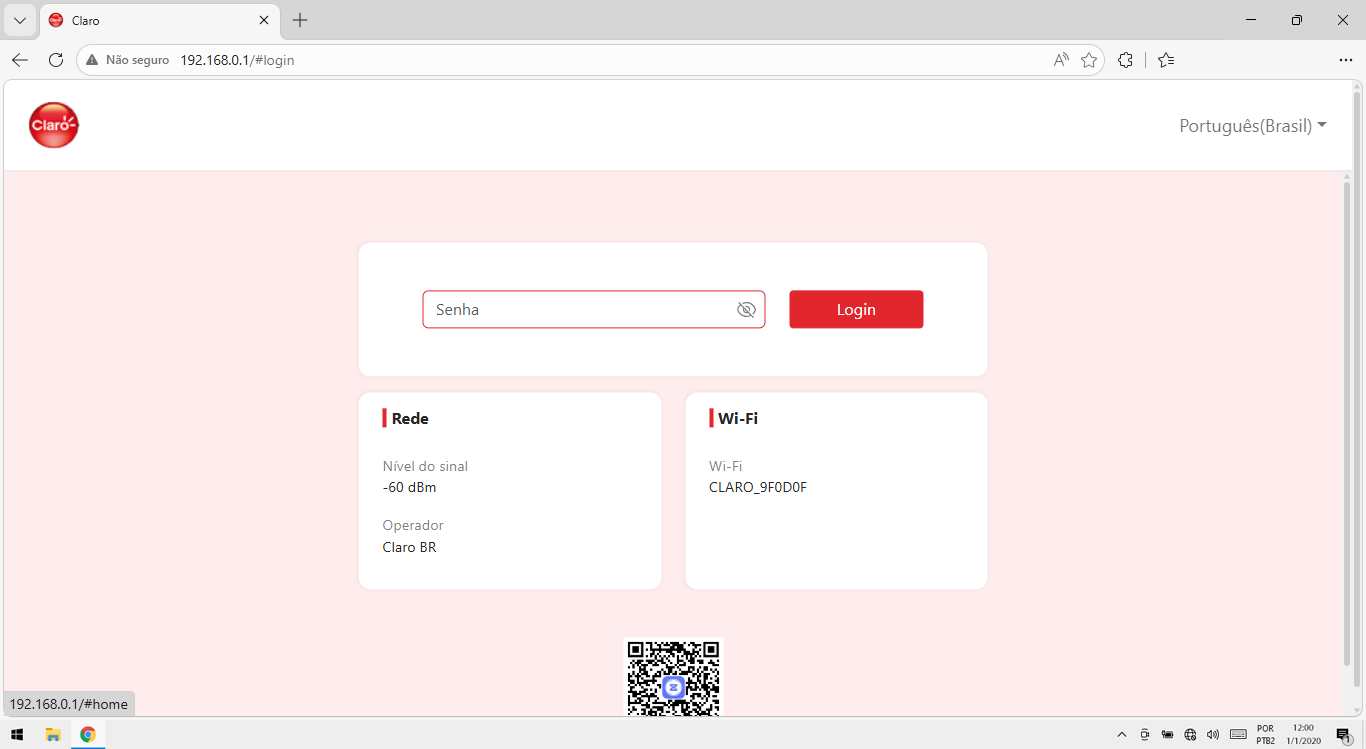
Task: Open the Português(Brasil) language dropdown
Action: tap(1253, 126)
